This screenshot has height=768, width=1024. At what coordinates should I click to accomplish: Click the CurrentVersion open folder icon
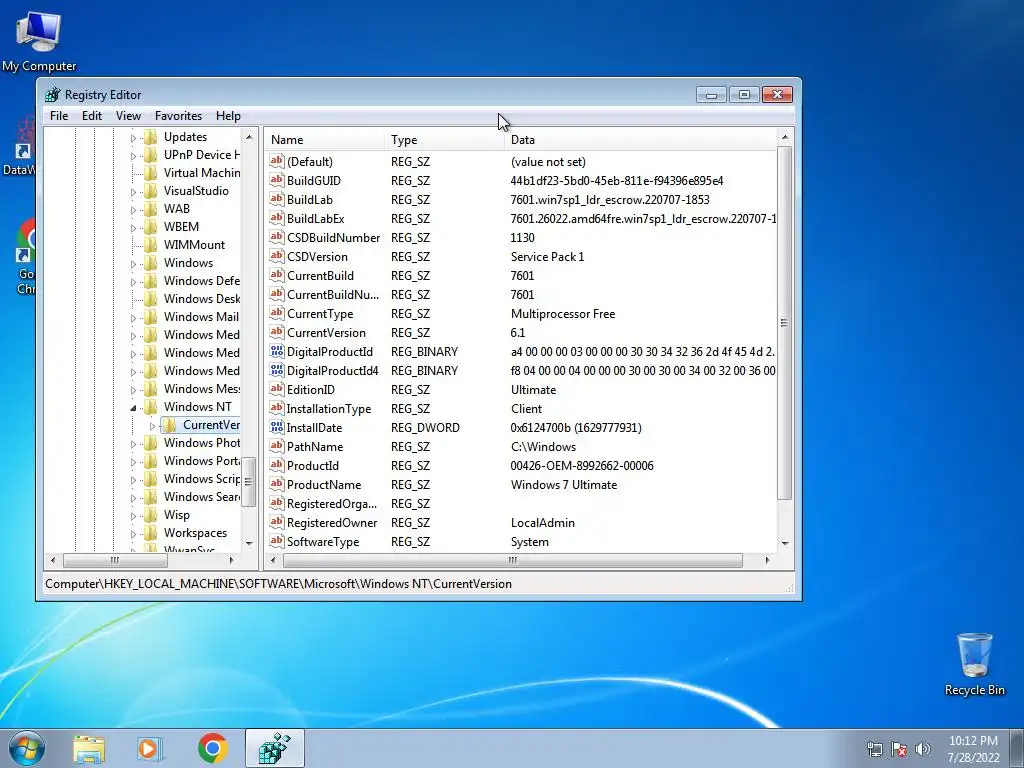click(170, 425)
